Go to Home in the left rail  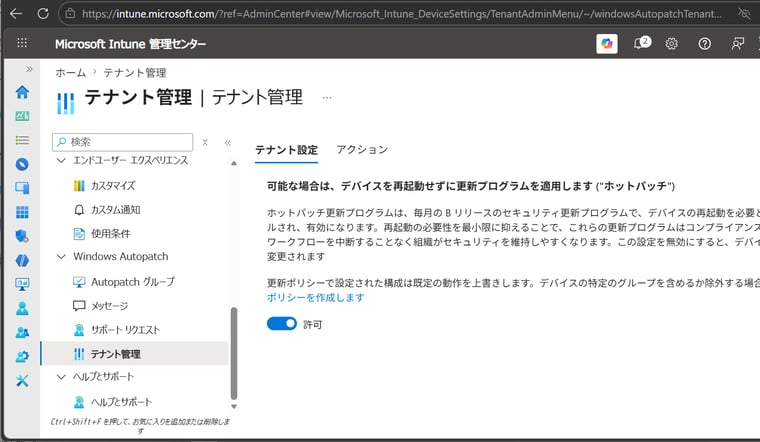tap(22, 92)
